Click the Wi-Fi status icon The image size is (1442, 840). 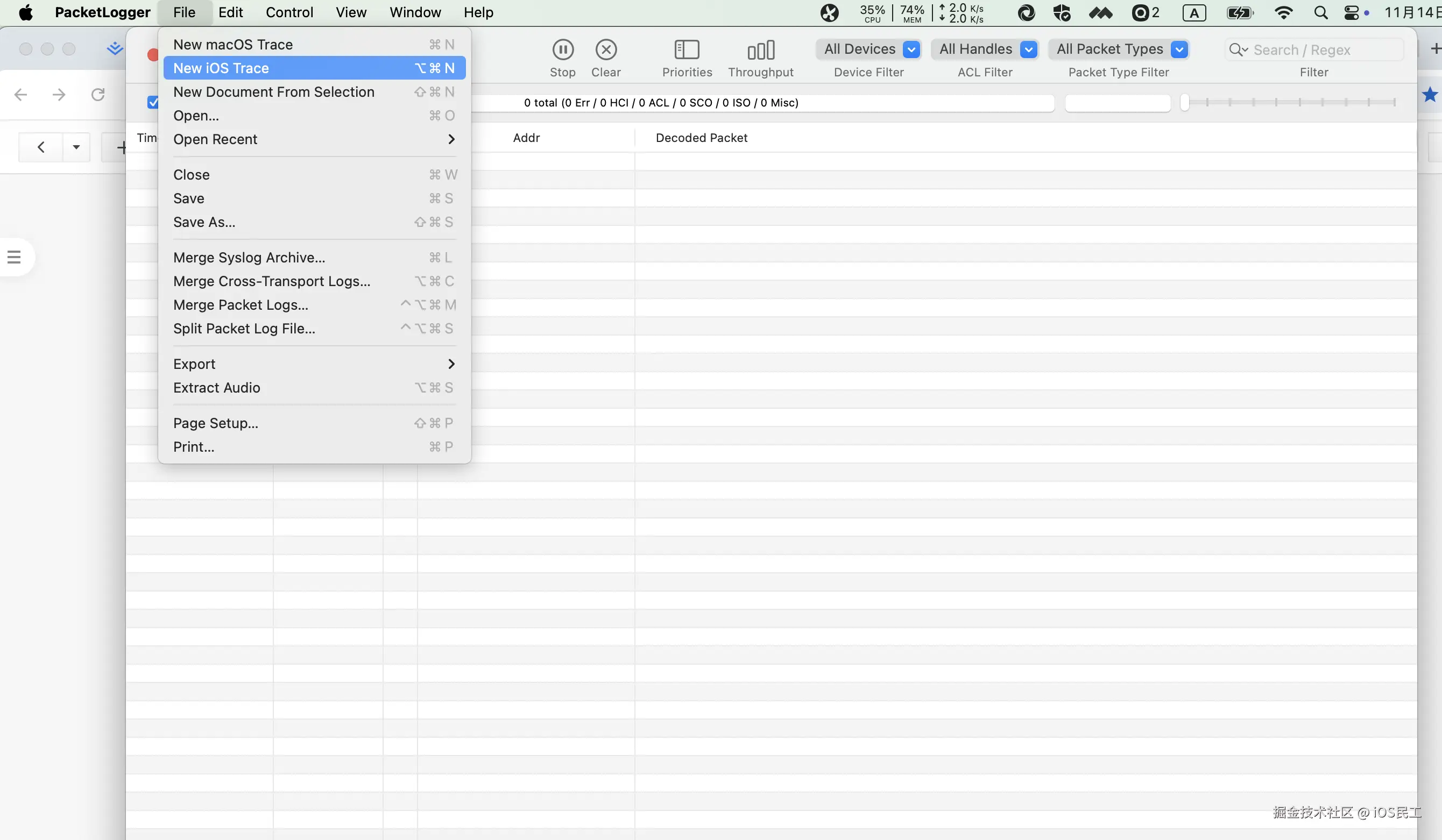pos(1283,12)
